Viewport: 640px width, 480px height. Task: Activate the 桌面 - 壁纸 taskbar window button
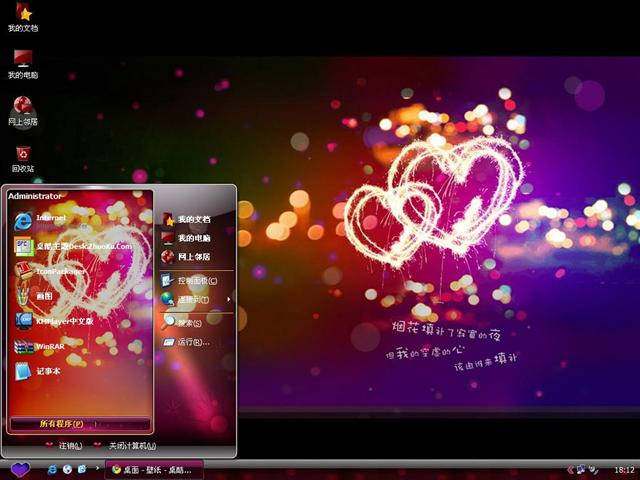tap(154, 470)
